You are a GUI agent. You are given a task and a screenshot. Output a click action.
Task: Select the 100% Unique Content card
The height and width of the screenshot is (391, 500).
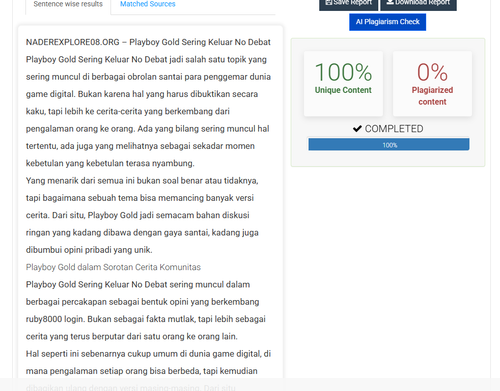point(343,84)
